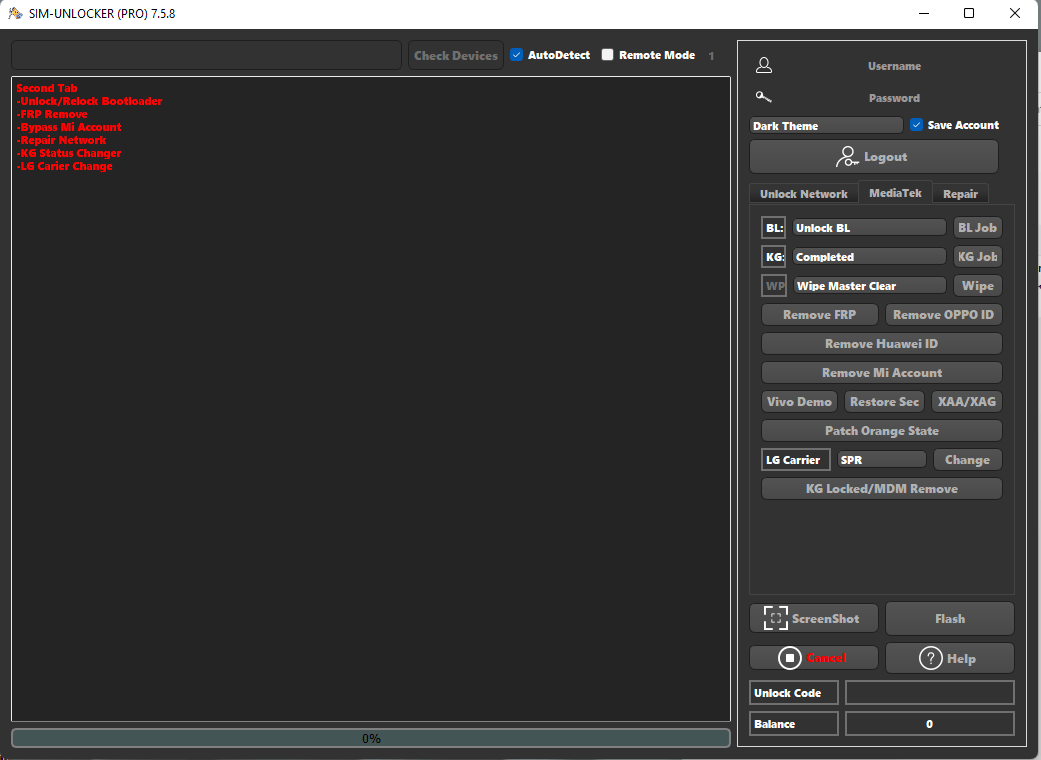Click the Patch Orange State button
Image resolution: width=1041 pixels, height=760 pixels.
pos(881,431)
